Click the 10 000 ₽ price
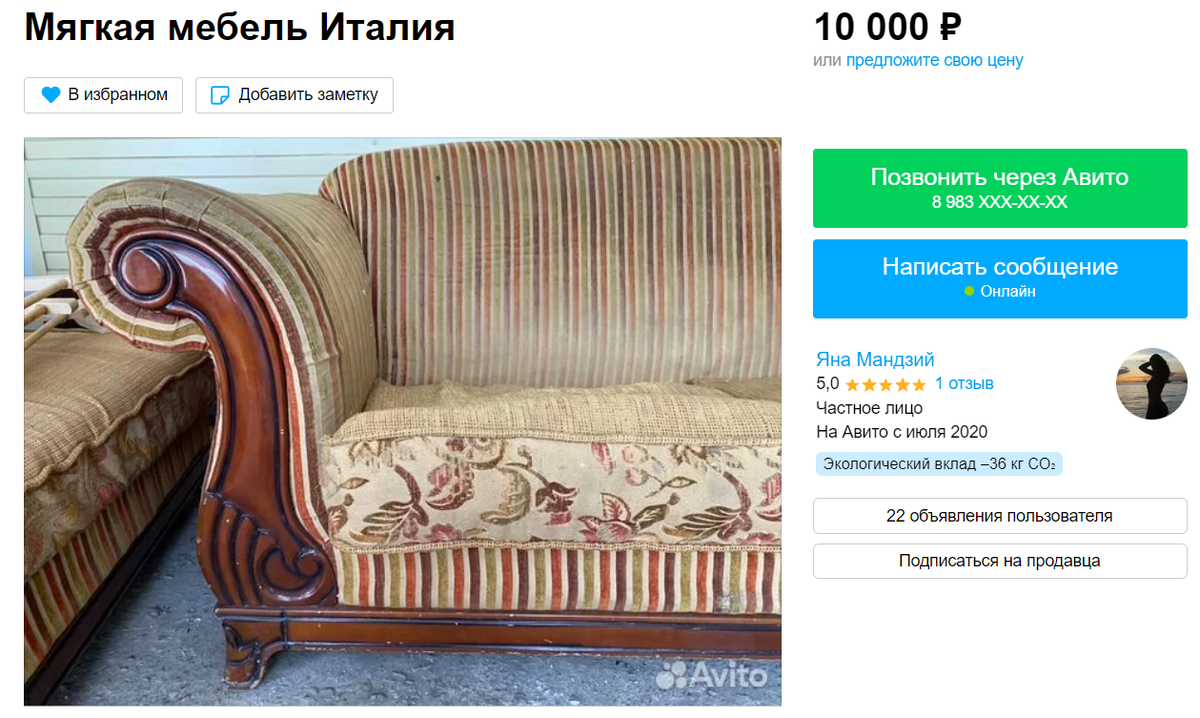This screenshot has width=1200, height=718. click(888, 27)
